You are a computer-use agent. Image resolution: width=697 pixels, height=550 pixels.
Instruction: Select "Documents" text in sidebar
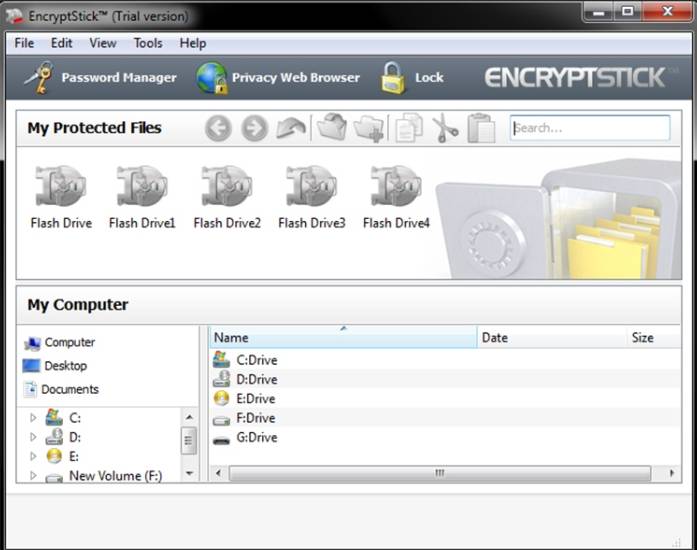70,389
